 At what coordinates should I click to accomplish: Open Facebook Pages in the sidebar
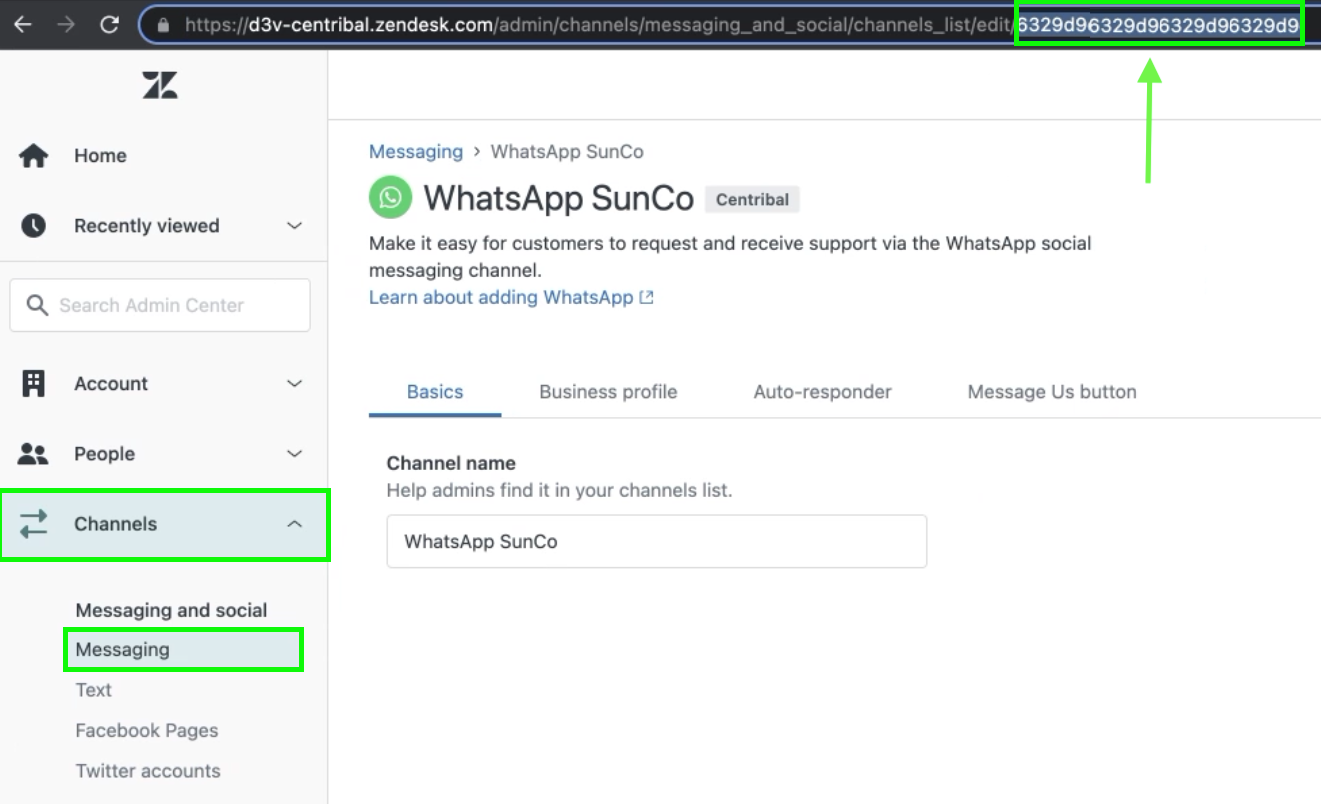tap(147, 731)
